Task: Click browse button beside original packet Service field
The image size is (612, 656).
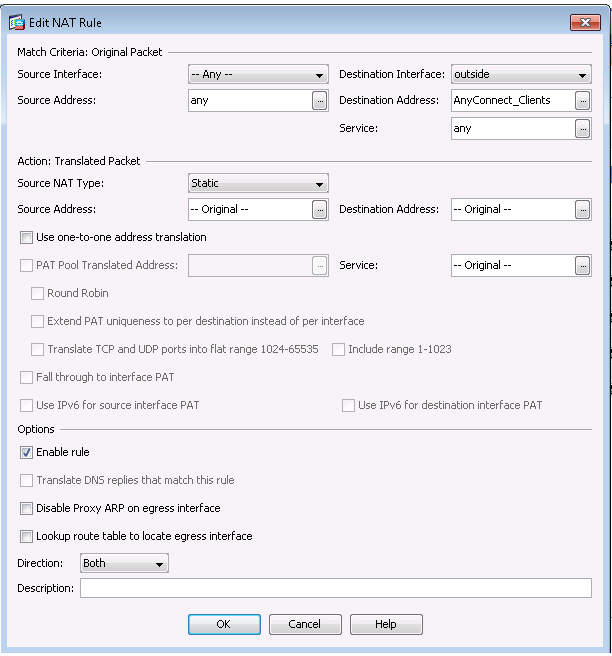Action: click(582, 129)
